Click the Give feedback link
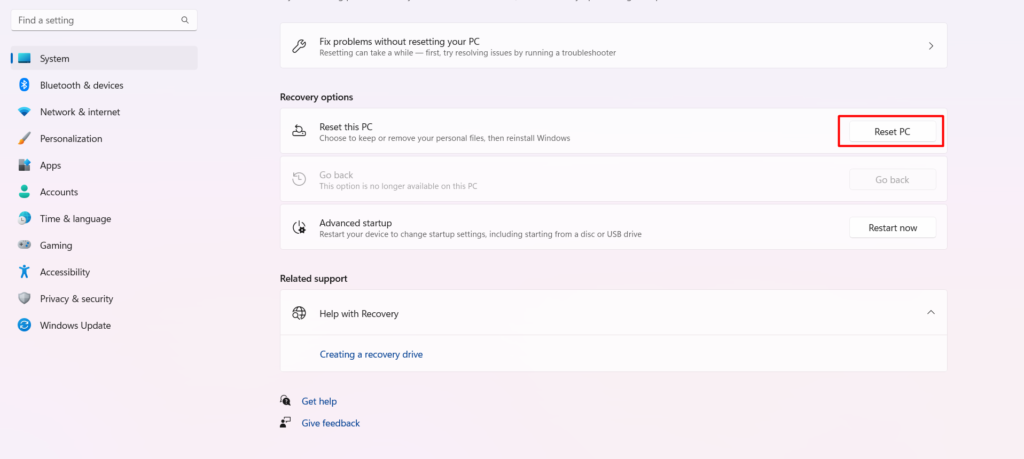The image size is (1024, 459). point(330,423)
